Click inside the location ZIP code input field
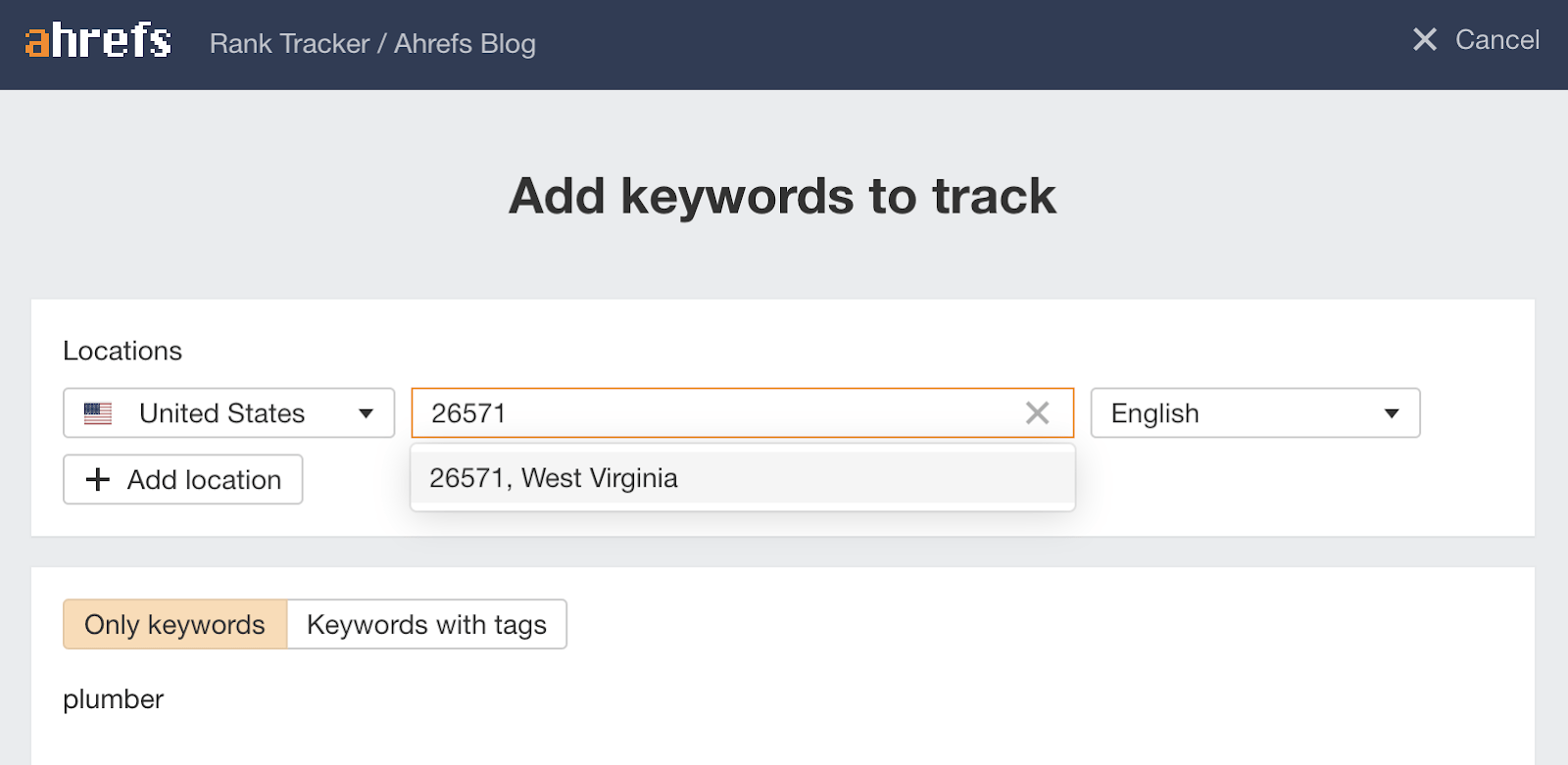 pos(686,413)
